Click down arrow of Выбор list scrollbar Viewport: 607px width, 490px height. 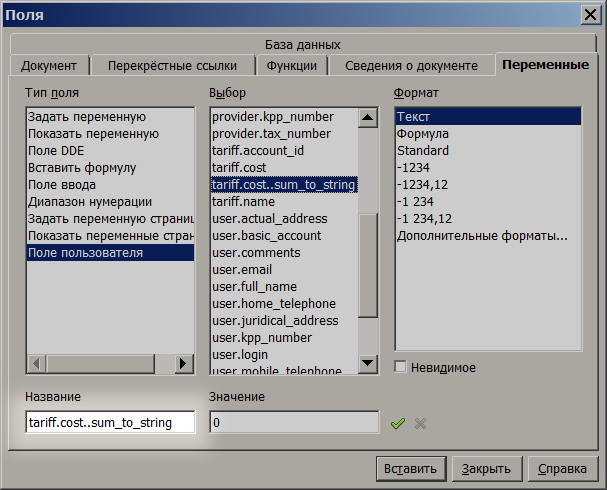367,363
